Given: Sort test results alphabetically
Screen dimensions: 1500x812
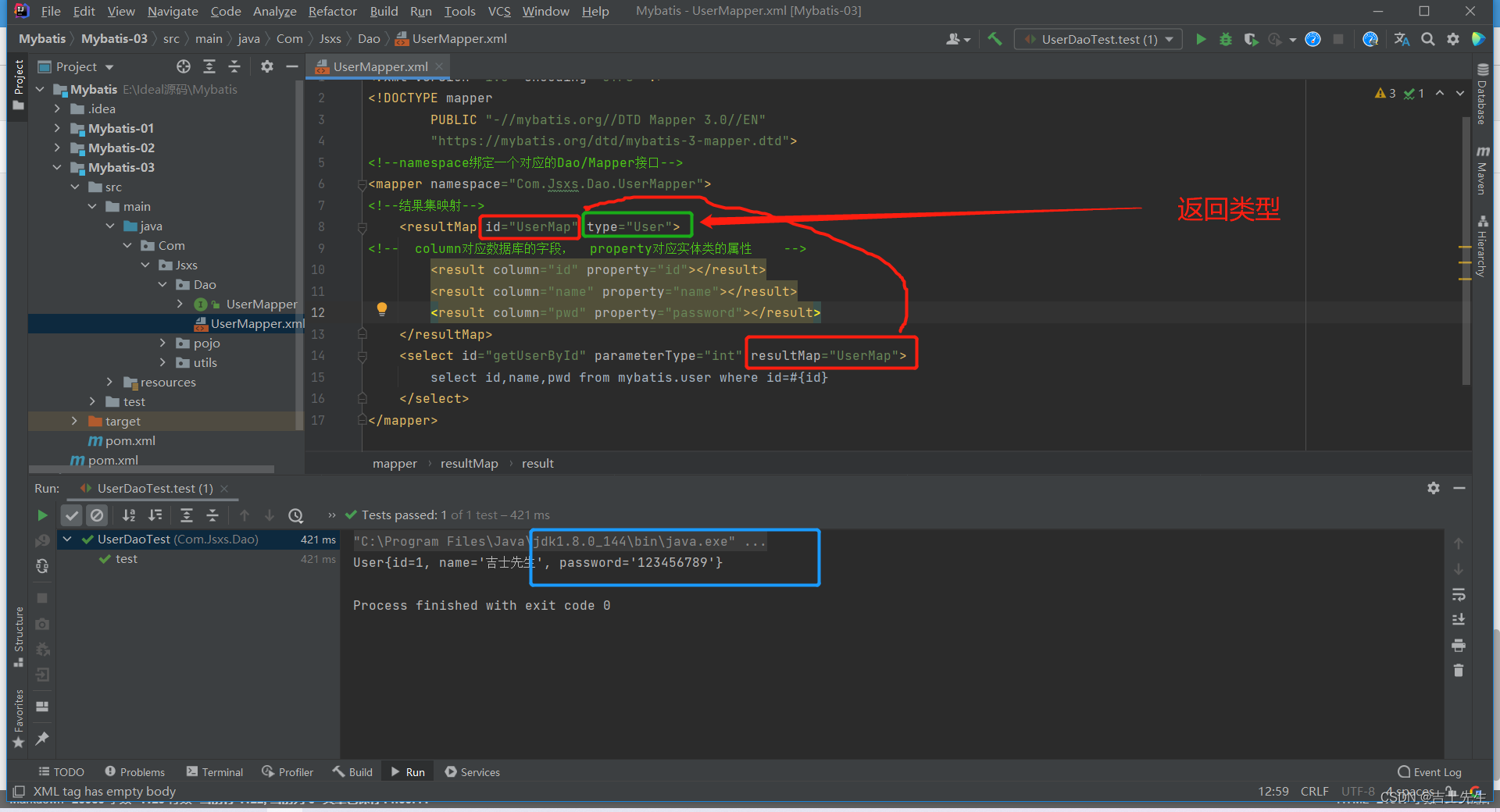Looking at the screenshot, I should click(129, 515).
